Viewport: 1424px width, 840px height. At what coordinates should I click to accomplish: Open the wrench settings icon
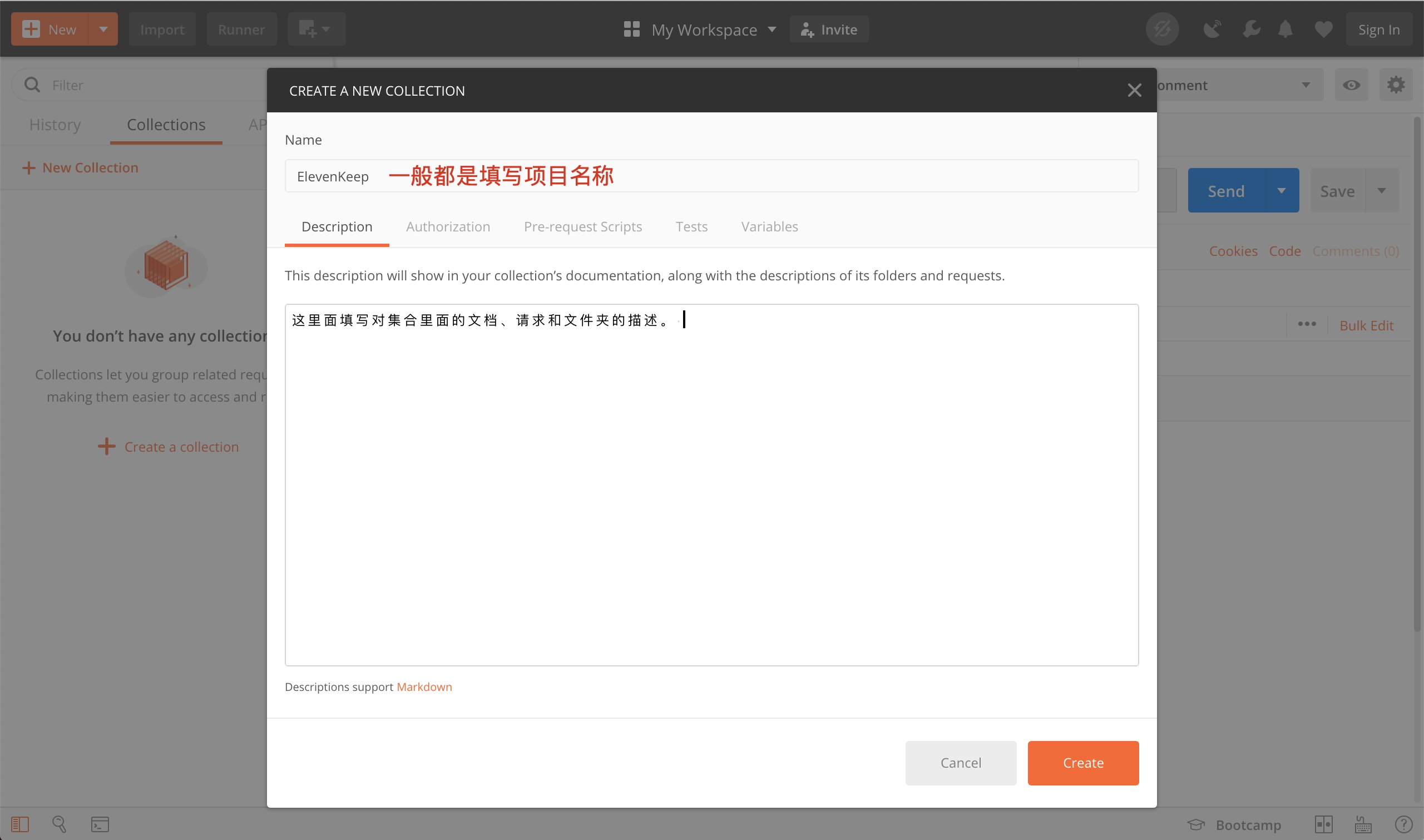coord(1252,29)
